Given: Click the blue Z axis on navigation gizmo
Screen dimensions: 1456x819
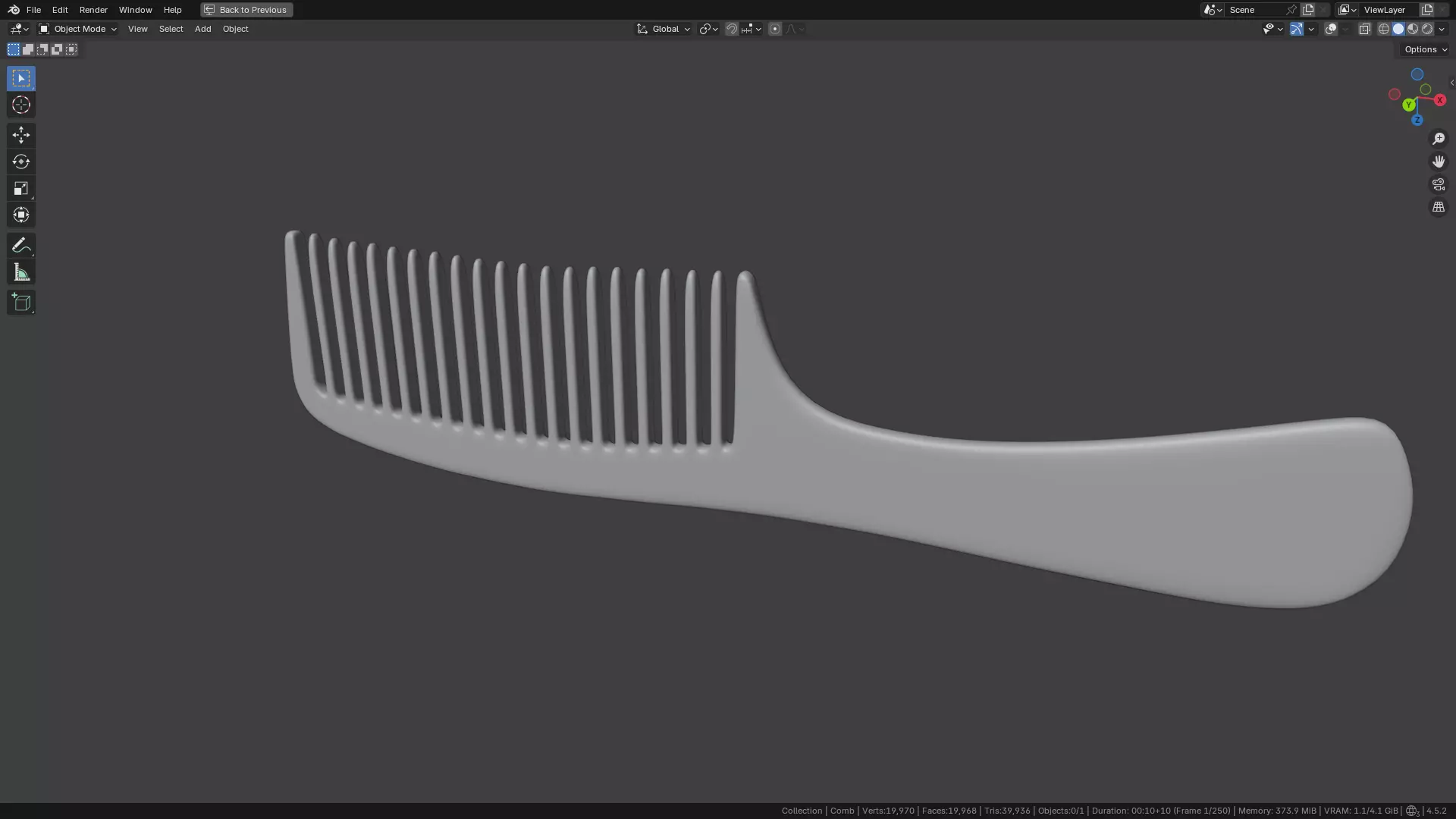Looking at the screenshot, I should pos(1417,120).
